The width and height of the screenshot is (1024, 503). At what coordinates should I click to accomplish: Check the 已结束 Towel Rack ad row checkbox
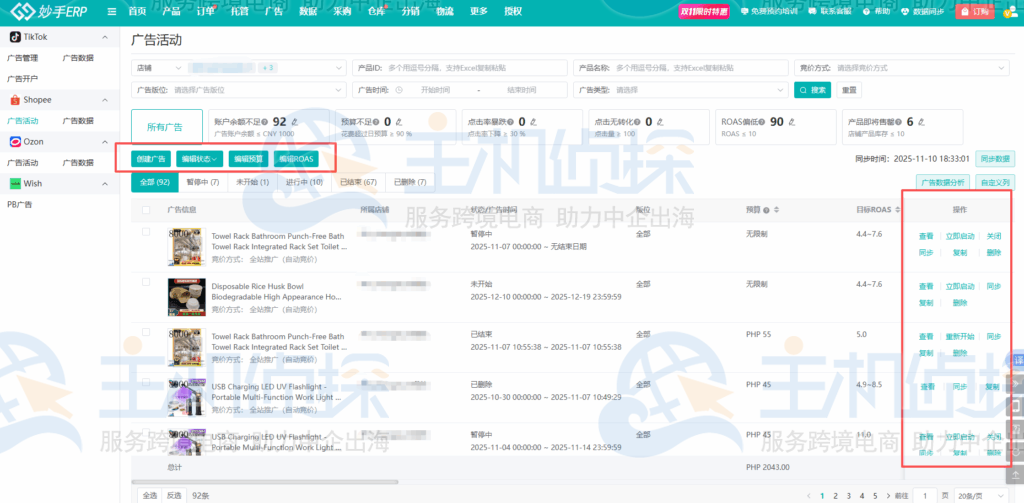pos(146,333)
